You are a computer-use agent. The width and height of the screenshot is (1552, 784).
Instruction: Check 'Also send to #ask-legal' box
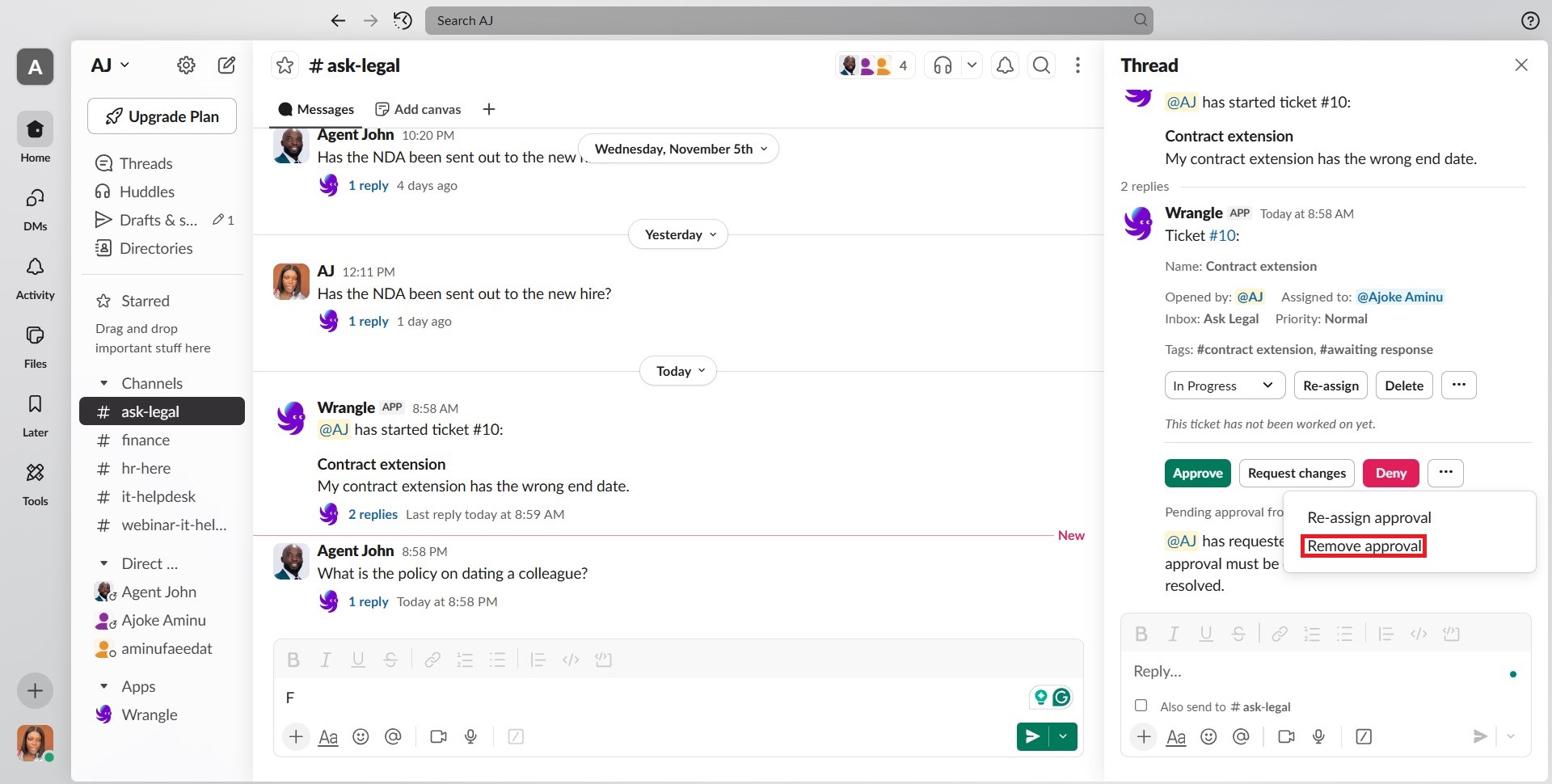[x=1141, y=706]
